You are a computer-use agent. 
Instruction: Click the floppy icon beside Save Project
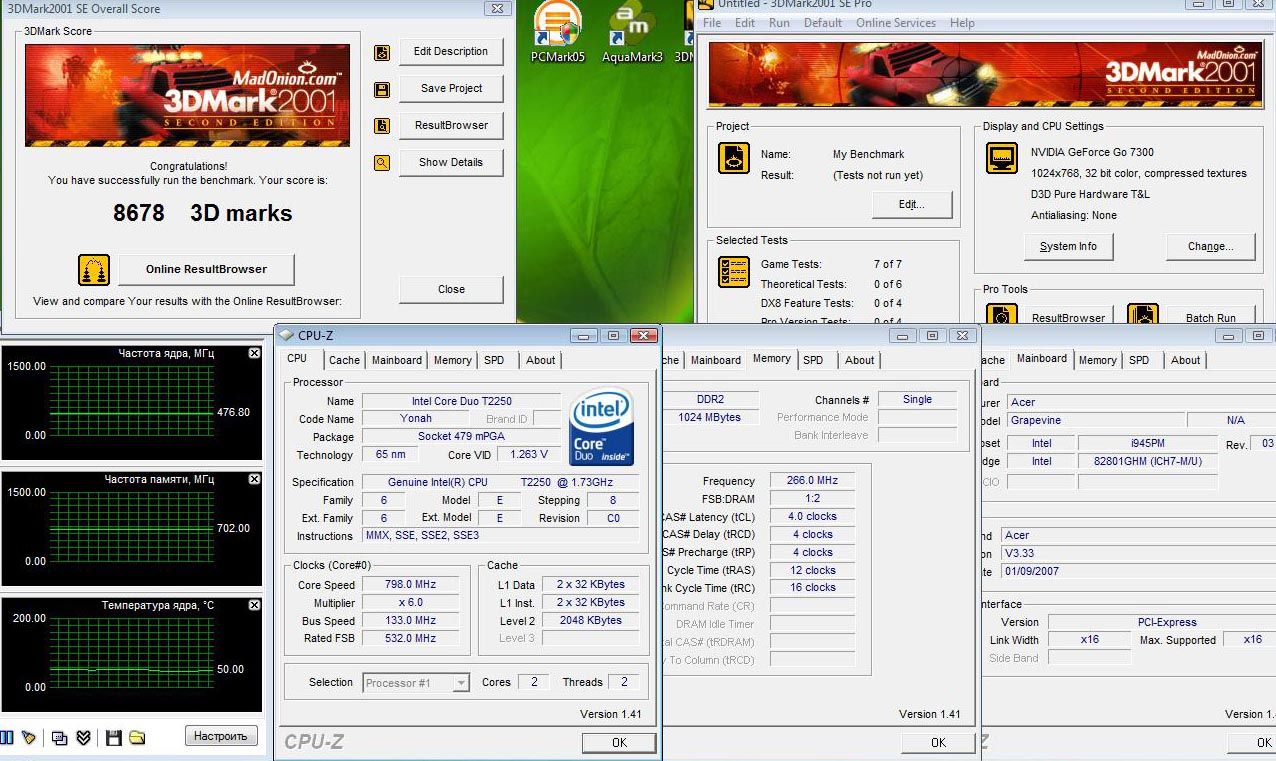coord(381,90)
